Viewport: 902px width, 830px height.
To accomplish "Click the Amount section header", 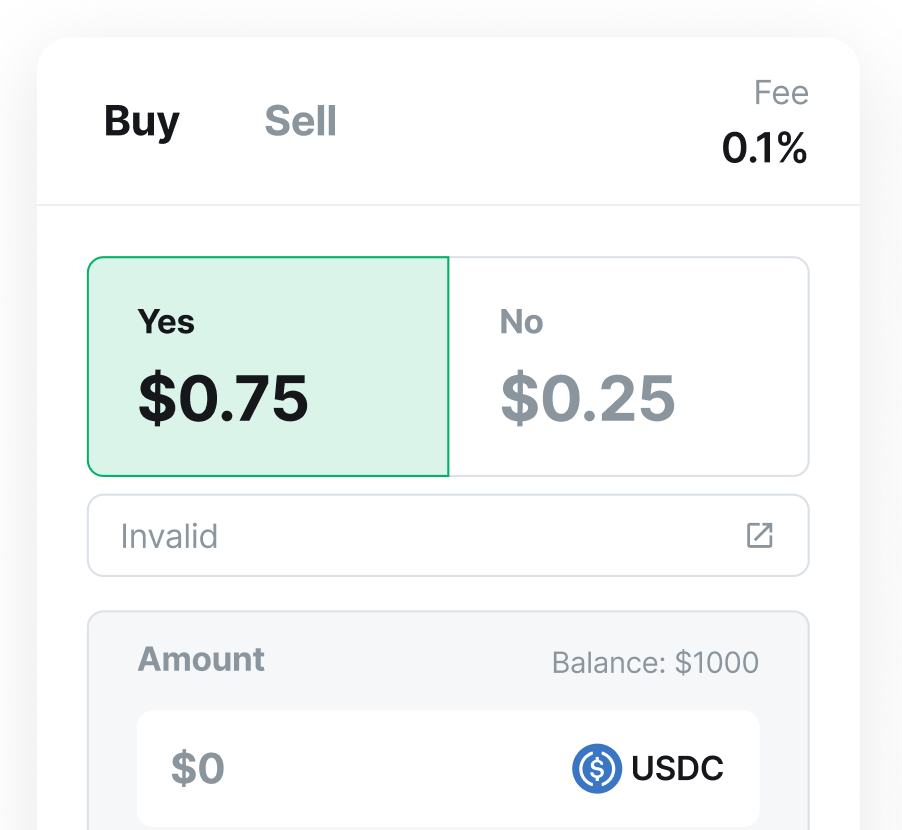I will pos(200,660).
